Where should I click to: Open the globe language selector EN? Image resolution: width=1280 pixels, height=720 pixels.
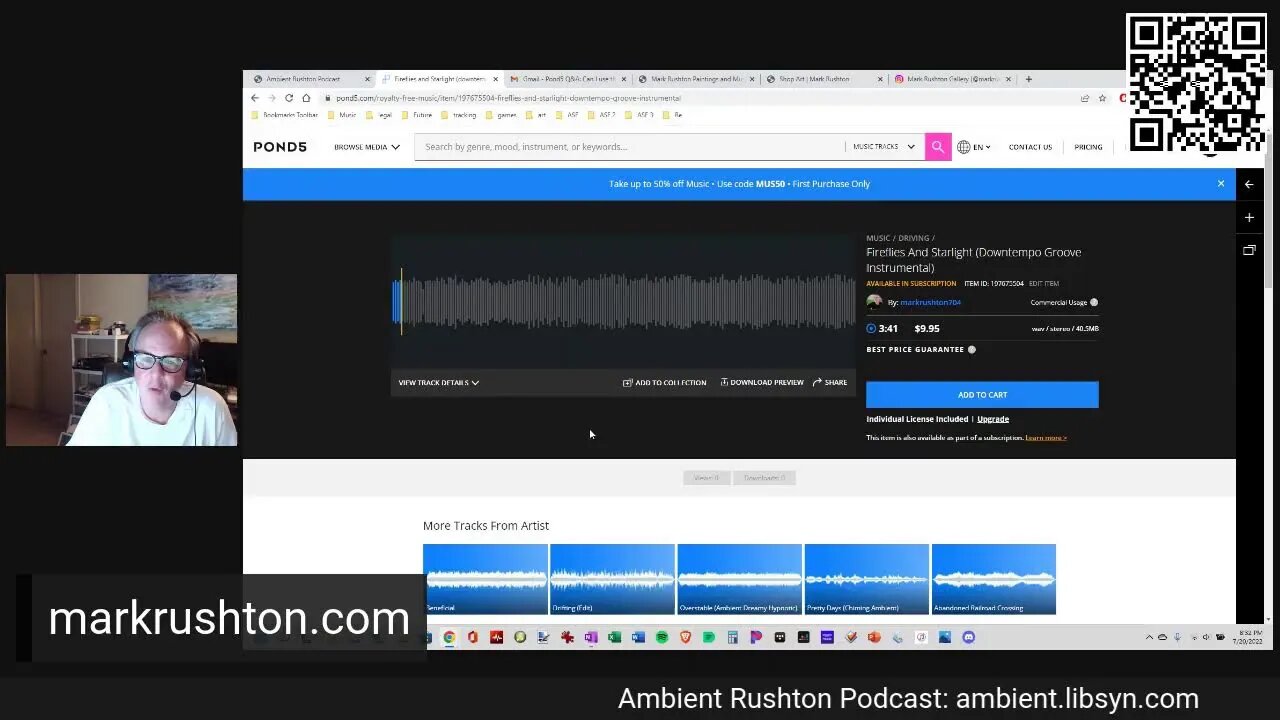(974, 147)
